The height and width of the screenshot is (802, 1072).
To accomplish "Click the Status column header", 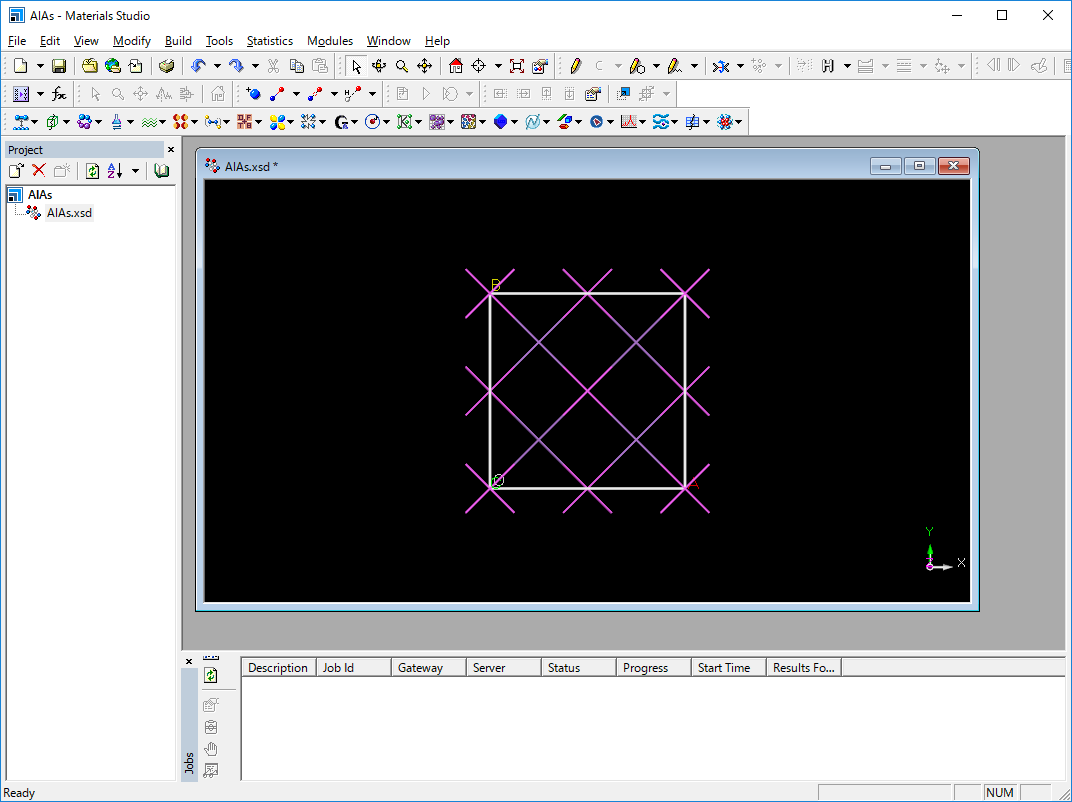I will (564, 668).
